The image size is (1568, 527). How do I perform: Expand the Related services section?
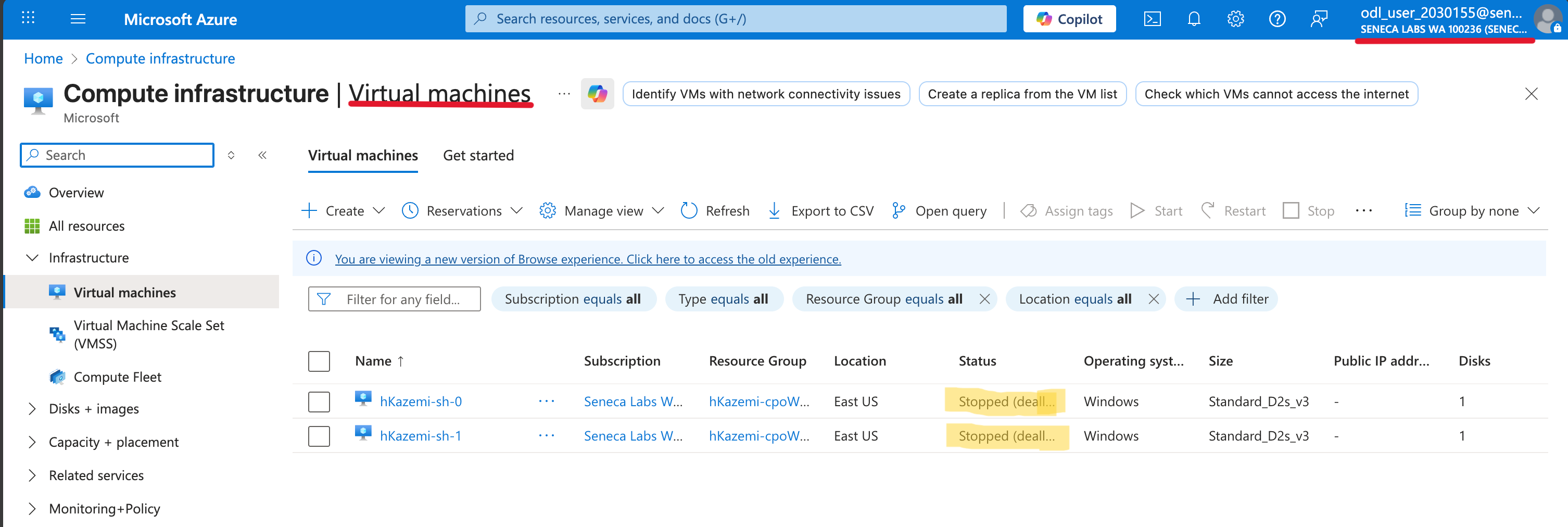coord(32,475)
